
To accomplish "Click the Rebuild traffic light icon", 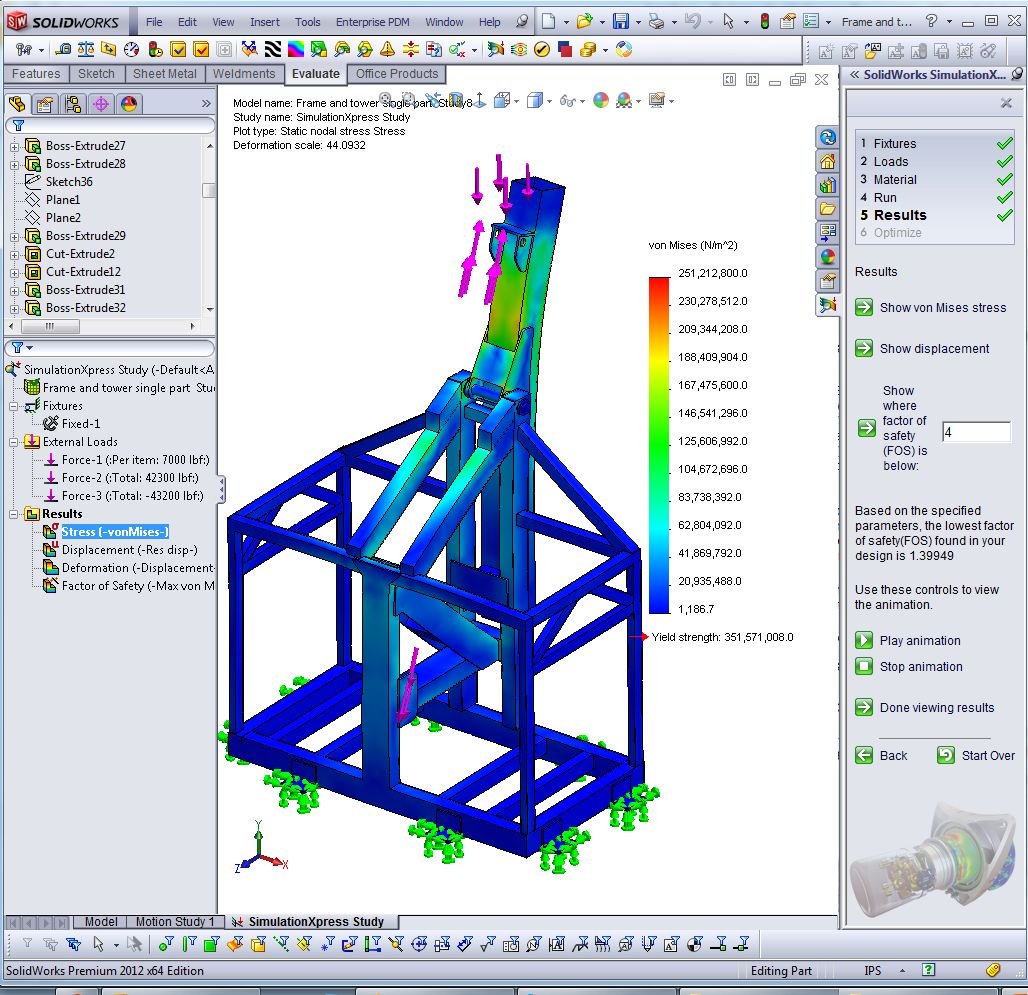I will tap(764, 22).
